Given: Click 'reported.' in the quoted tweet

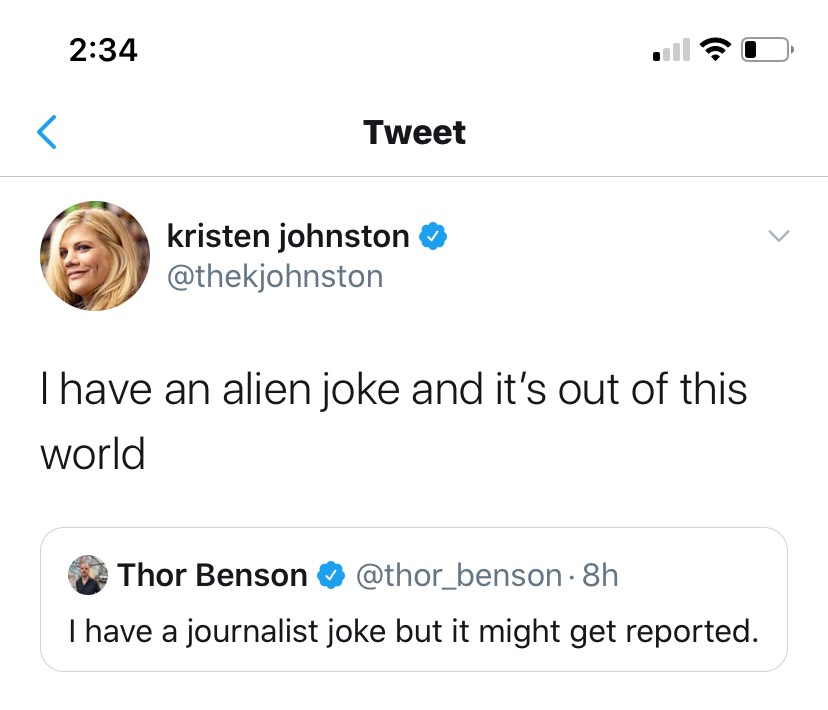Looking at the screenshot, I should tap(692, 632).
